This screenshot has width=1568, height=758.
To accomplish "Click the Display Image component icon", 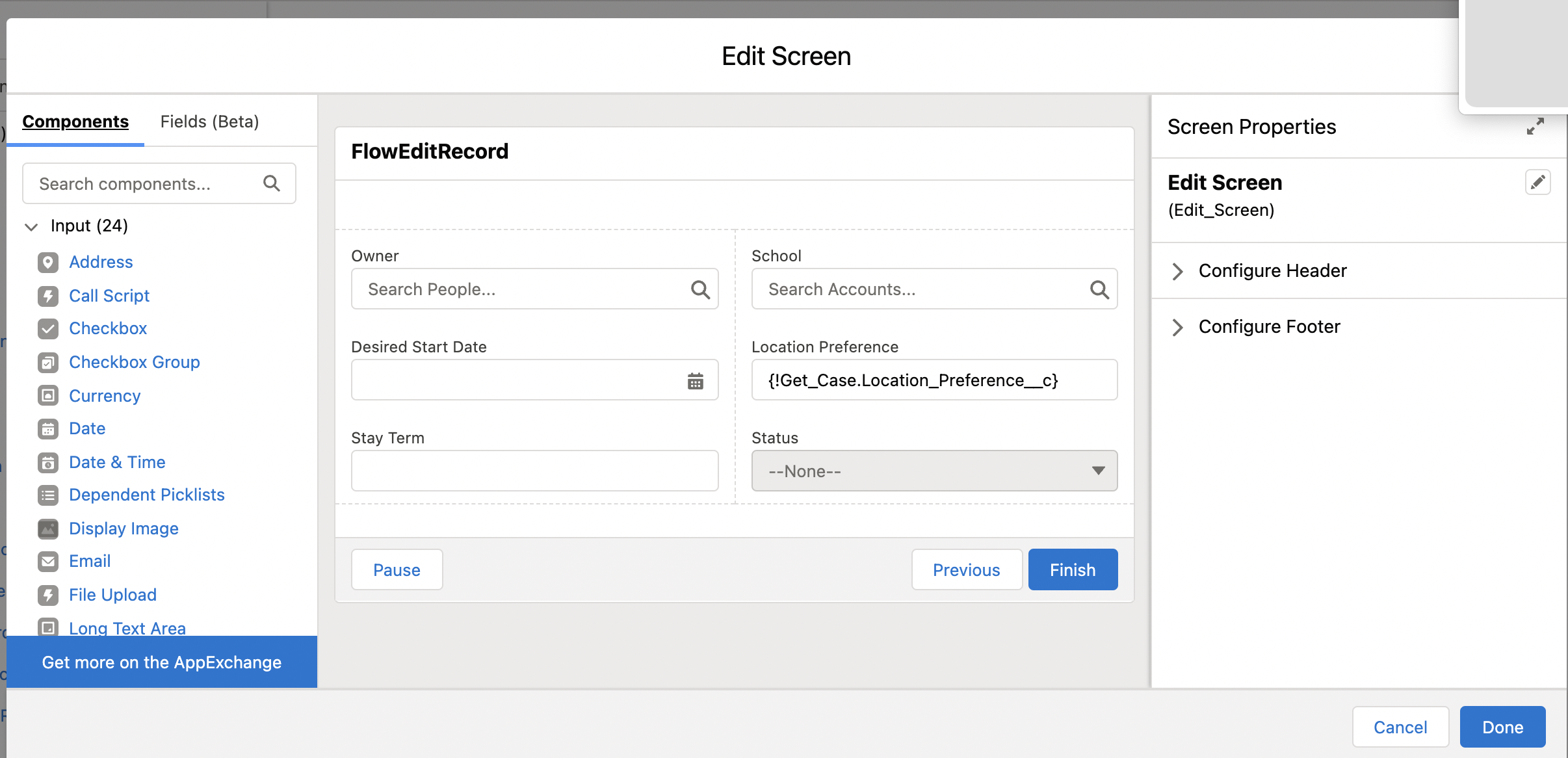I will point(48,528).
